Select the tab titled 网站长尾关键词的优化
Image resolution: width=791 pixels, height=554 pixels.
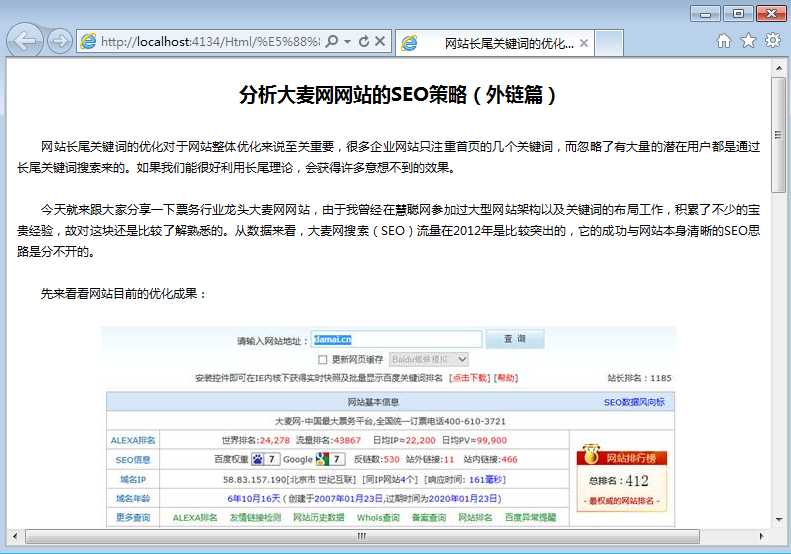point(494,43)
